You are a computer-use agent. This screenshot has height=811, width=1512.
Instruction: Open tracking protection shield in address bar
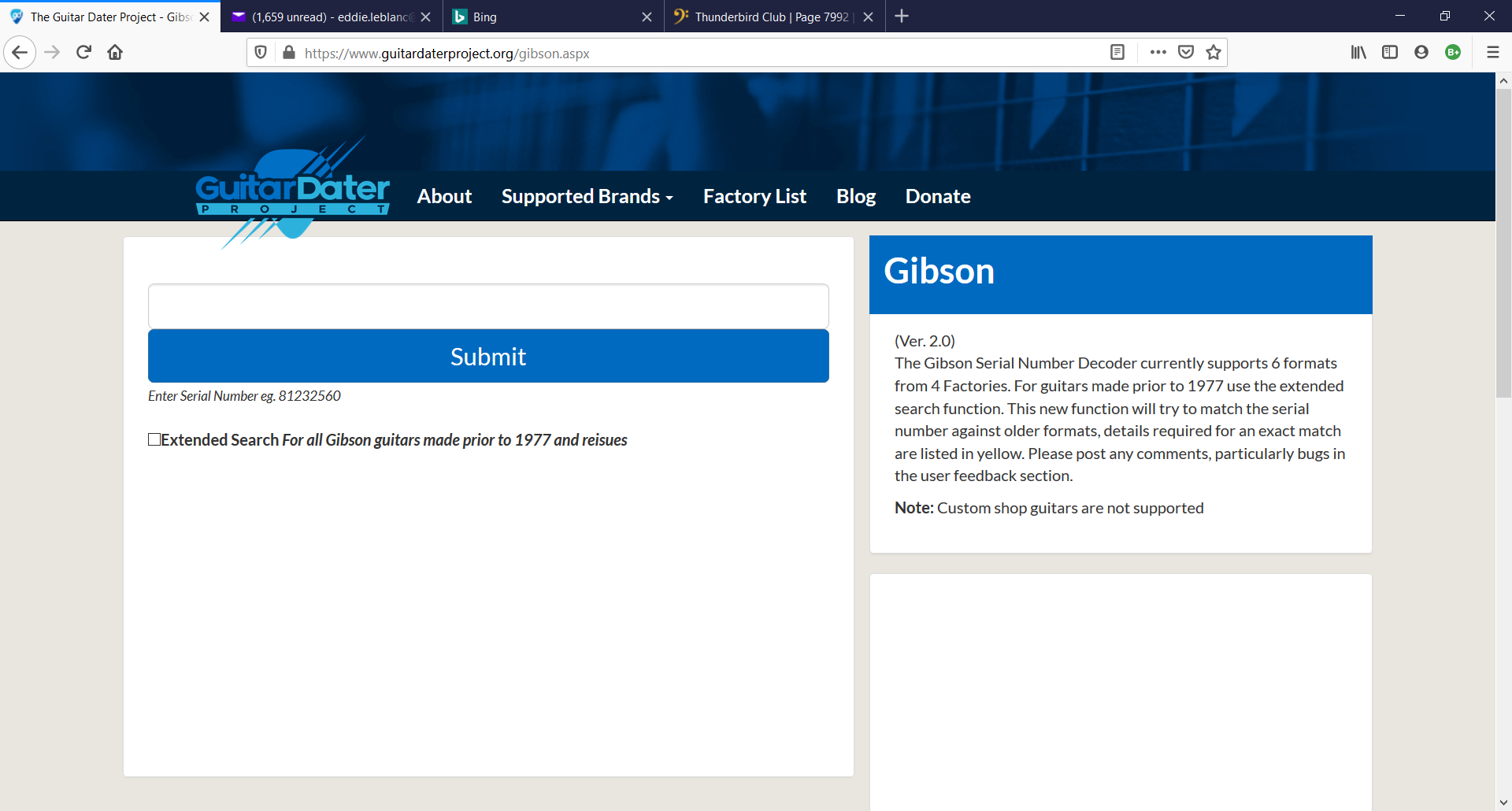coord(261,53)
